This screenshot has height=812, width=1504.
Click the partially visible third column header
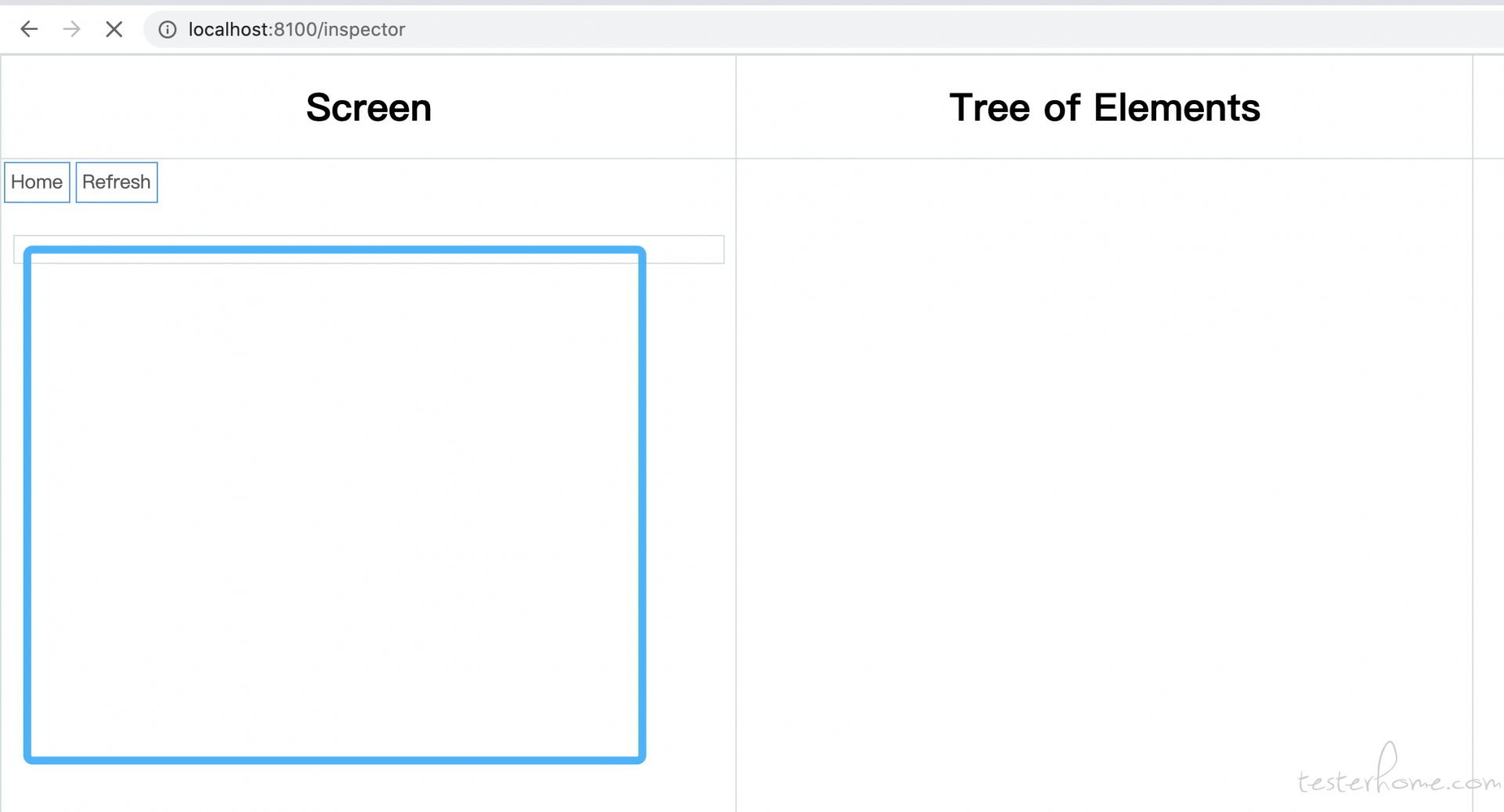point(1488,107)
